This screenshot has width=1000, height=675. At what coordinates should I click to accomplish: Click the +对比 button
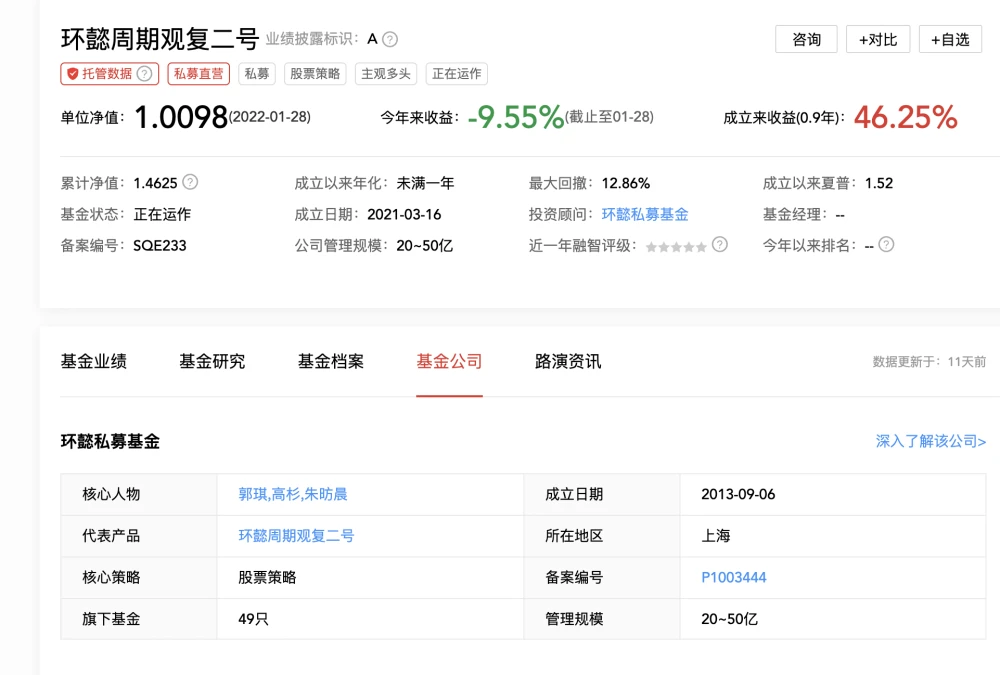pyautogui.click(x=878, y=40)
